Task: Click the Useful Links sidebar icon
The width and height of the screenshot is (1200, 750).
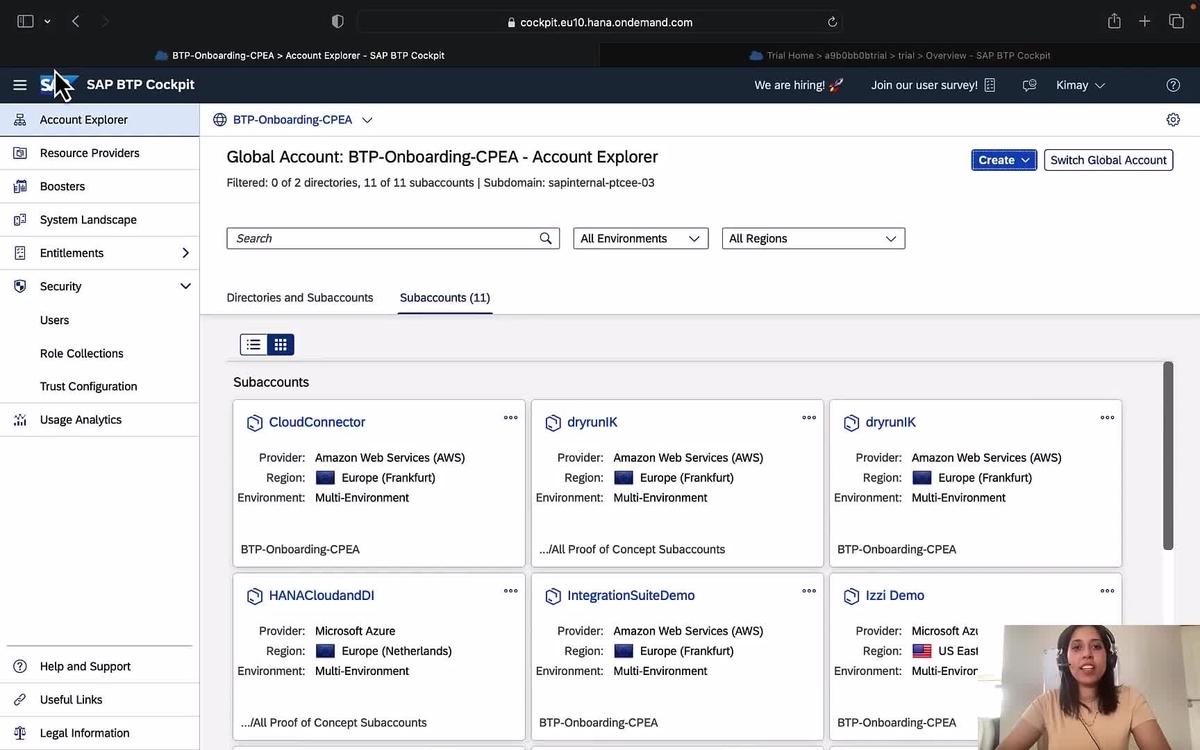Action: click(20, 700)
